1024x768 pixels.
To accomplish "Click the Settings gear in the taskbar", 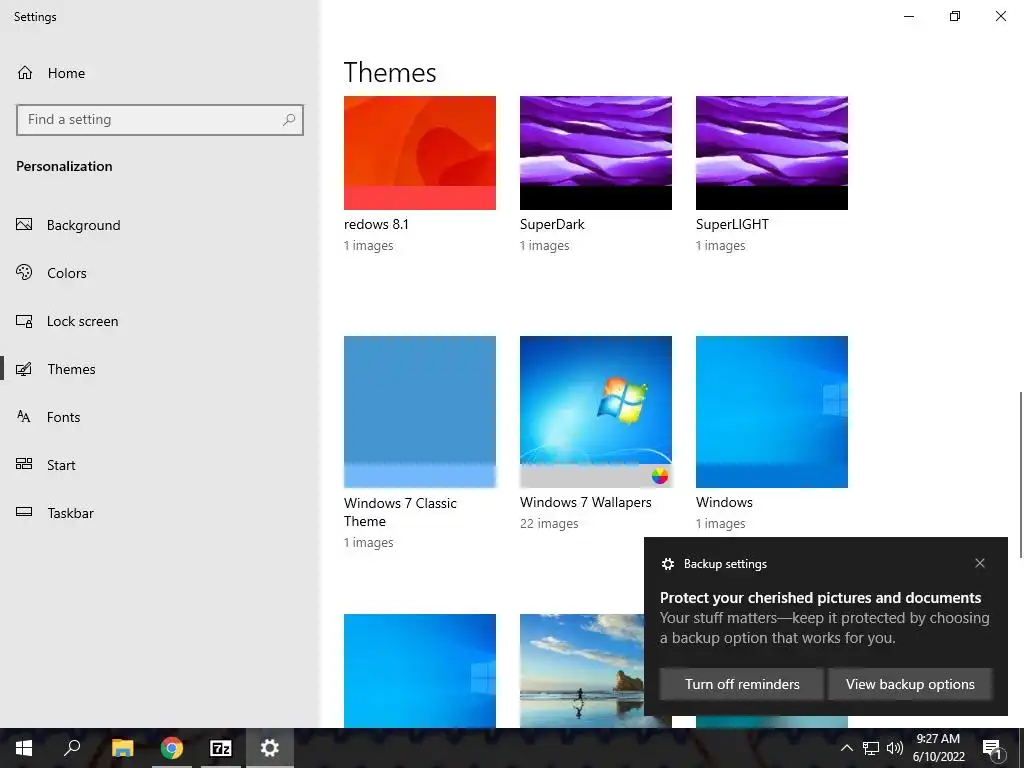I will pyautogui.click(x=270, y=748).
